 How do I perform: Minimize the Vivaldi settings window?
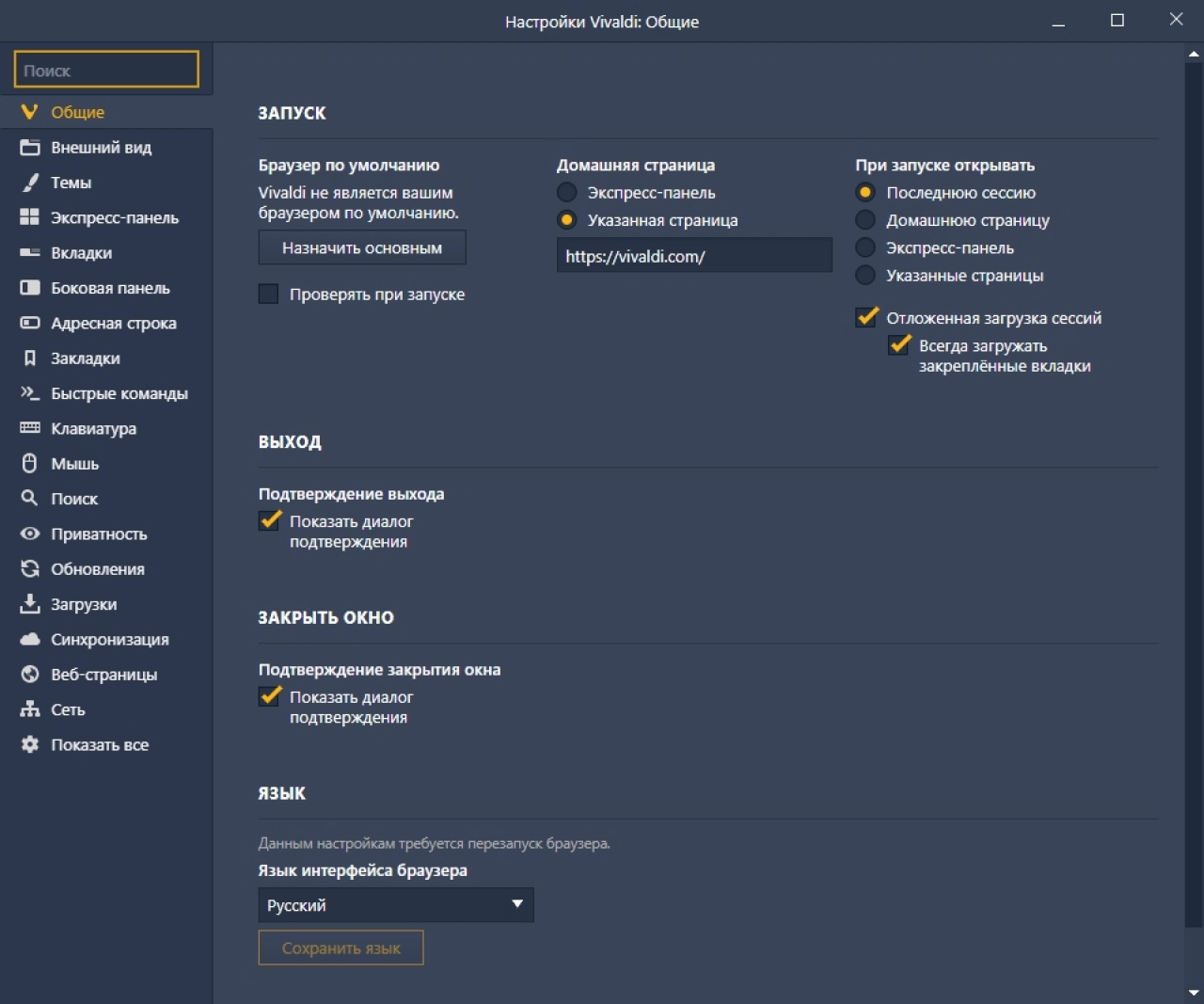(x=1058, y=21)
